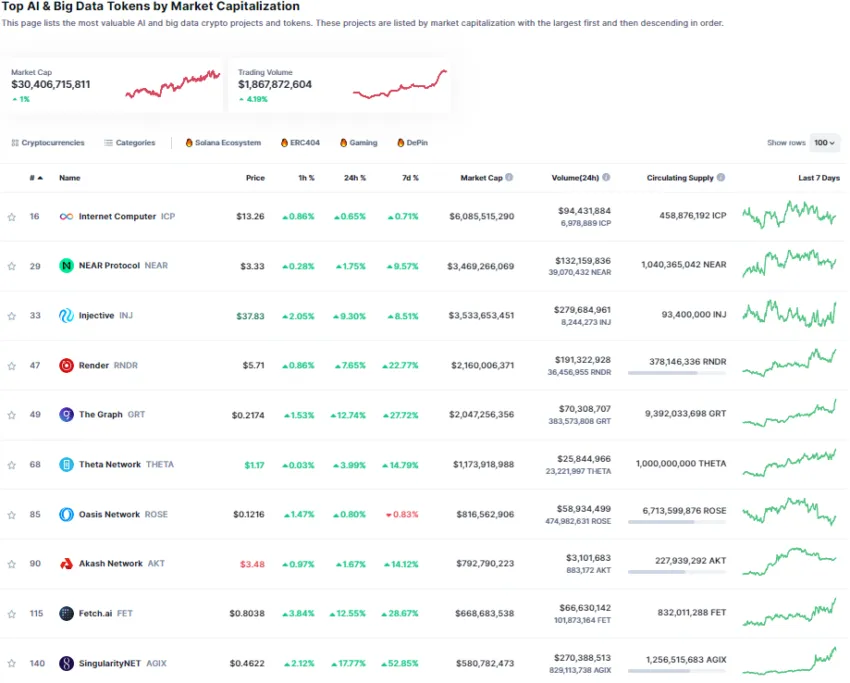Star the Oasis Network row

11,515
